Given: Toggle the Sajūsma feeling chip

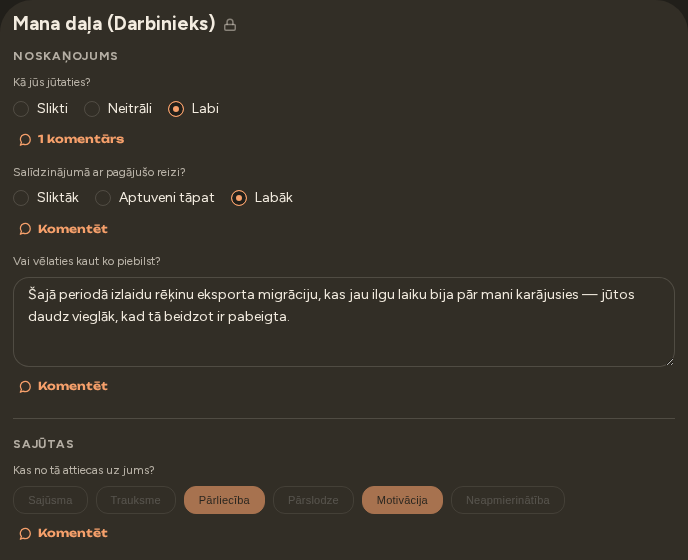Looking at the screenshot, I should [x=50, y=500].
